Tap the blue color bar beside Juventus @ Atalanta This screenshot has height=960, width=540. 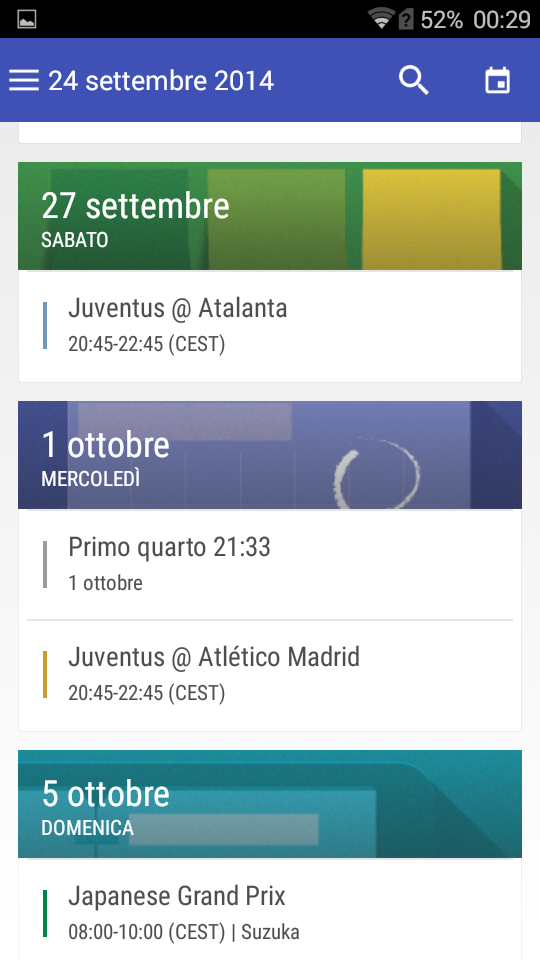[45, 326]
